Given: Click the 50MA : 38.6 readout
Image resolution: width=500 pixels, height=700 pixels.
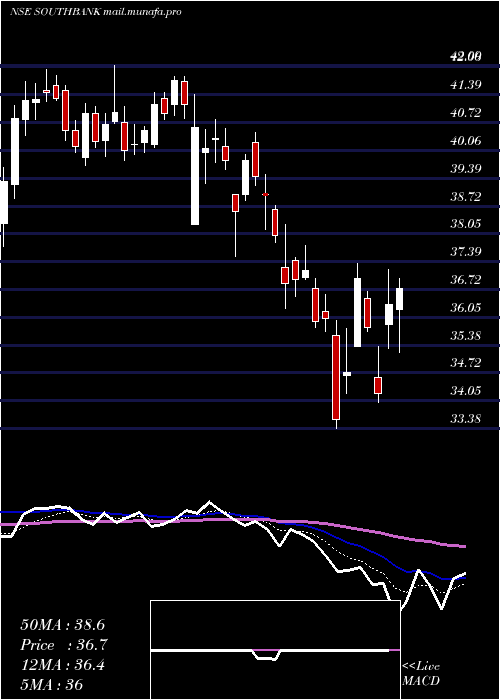Looking at the screenshot, I should pos(62,625).
